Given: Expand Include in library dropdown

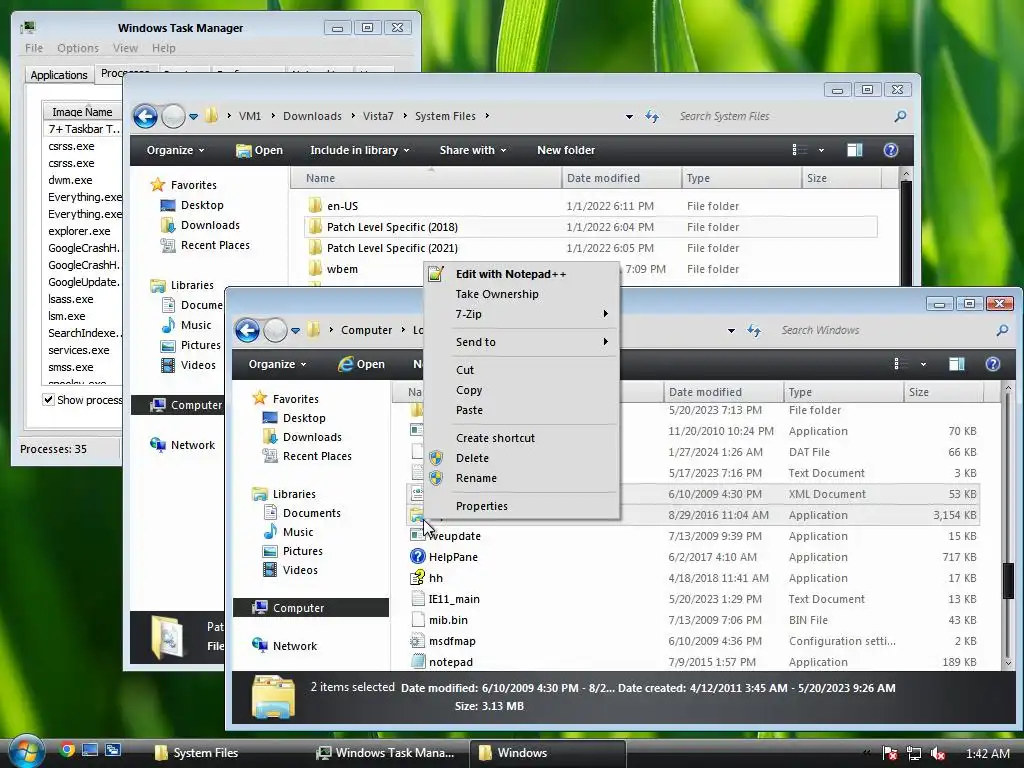Looking at the screenshot, I should tap(359, 150).
